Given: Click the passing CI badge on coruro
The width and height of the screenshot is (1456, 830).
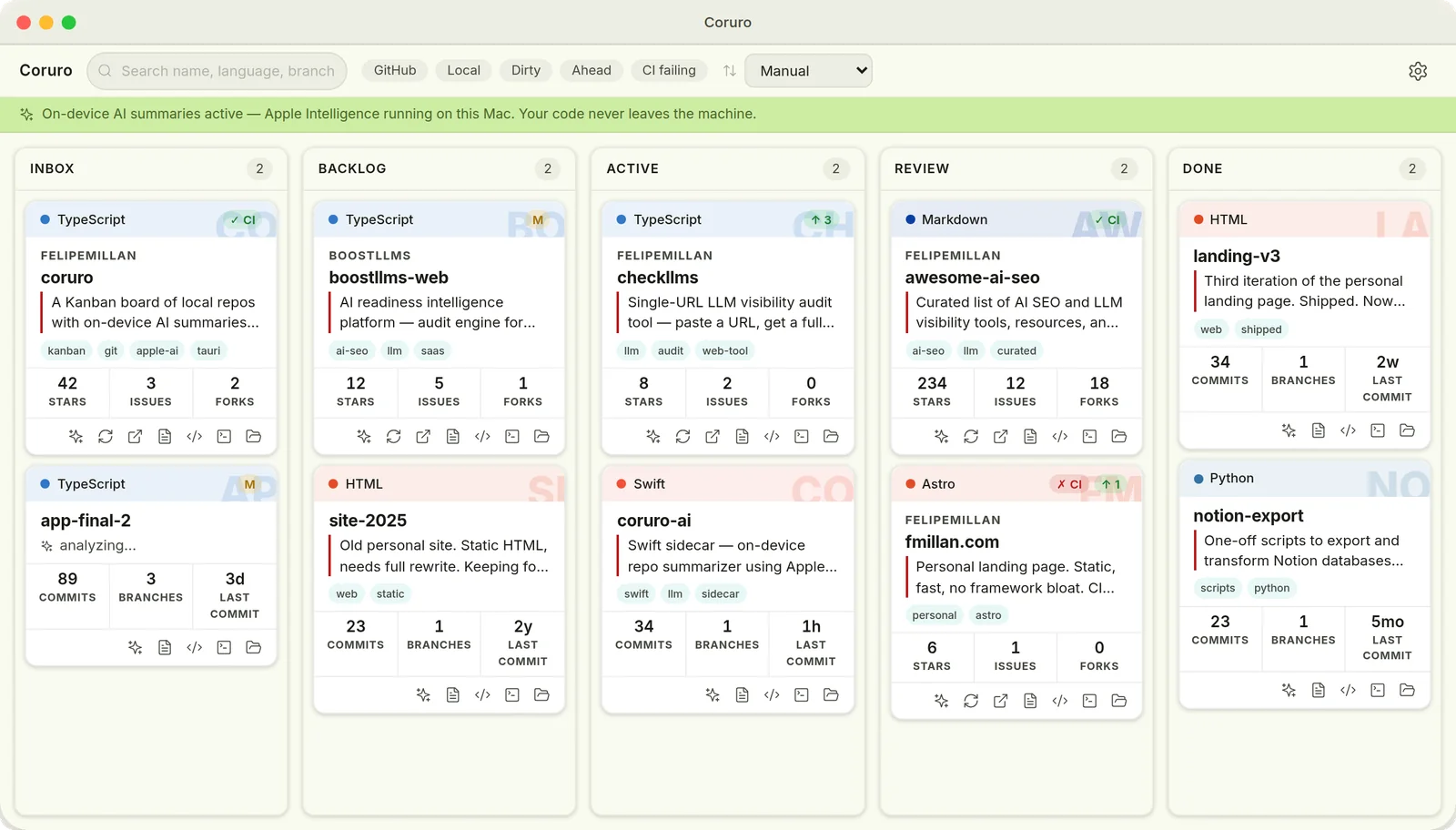Looking at the screenshot, I should 242,220.
